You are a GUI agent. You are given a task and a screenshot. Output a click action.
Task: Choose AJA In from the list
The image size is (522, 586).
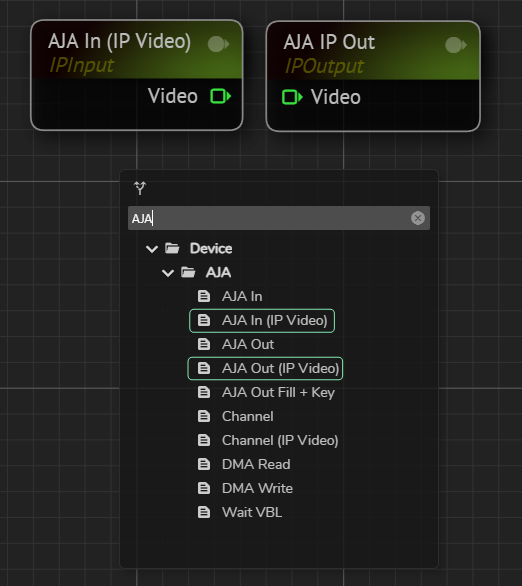pyautogui.click(x=242, y=296)
